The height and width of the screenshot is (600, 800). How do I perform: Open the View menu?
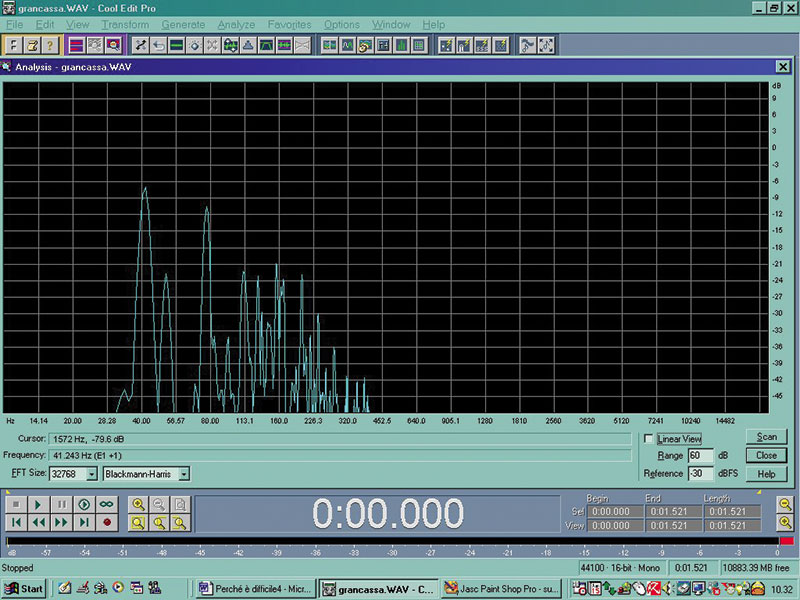tap(77, 24)
